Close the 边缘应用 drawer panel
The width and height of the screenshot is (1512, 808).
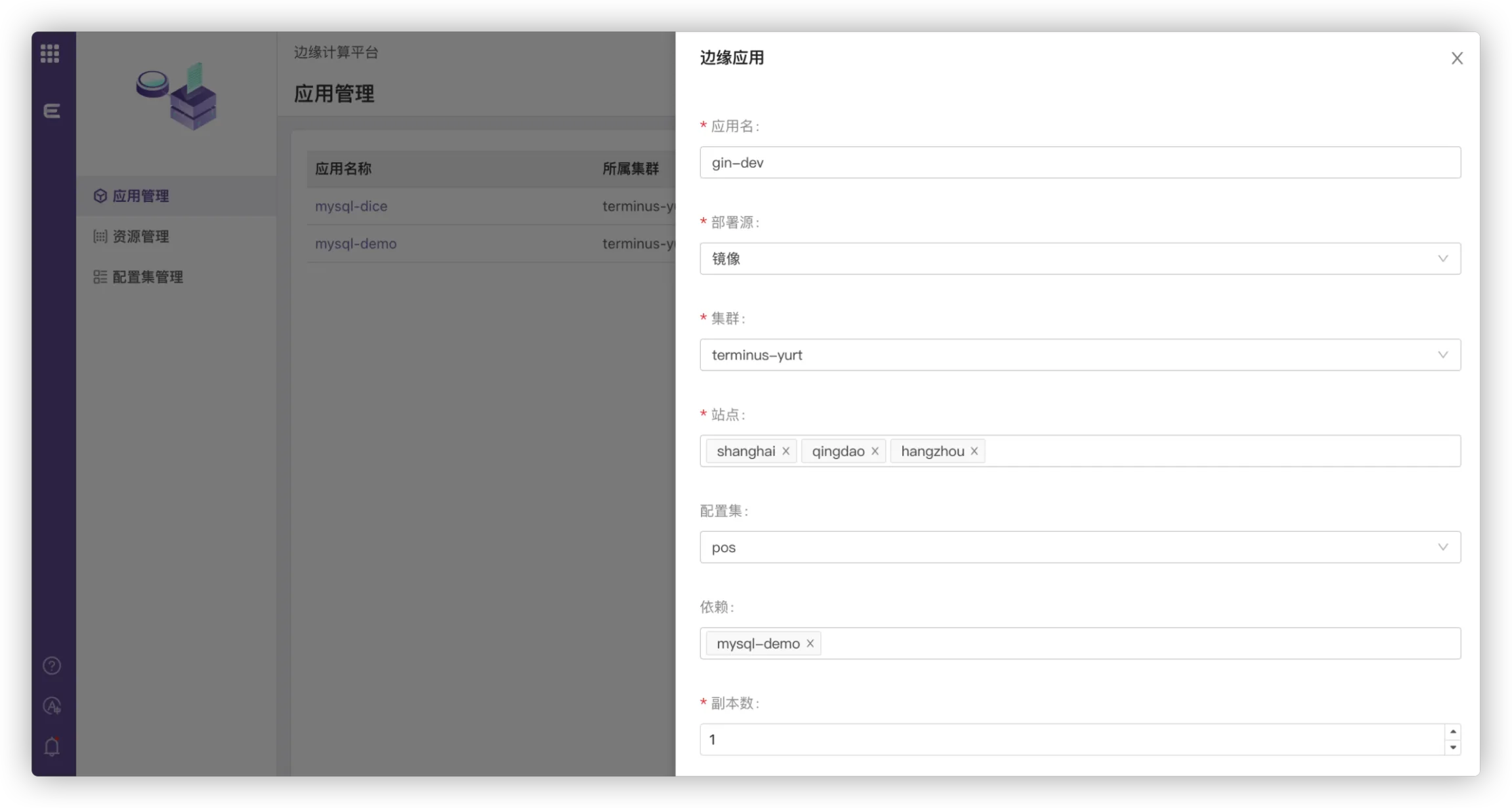(x=1457, y=58)
